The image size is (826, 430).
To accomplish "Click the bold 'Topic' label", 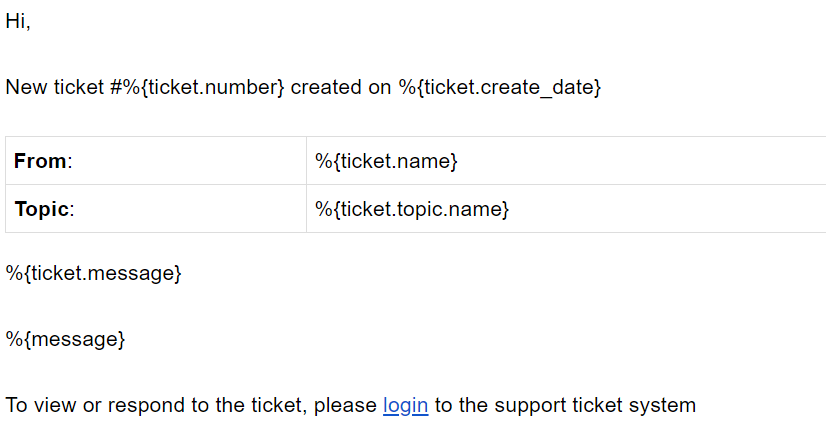I will [x=42, y=209].
